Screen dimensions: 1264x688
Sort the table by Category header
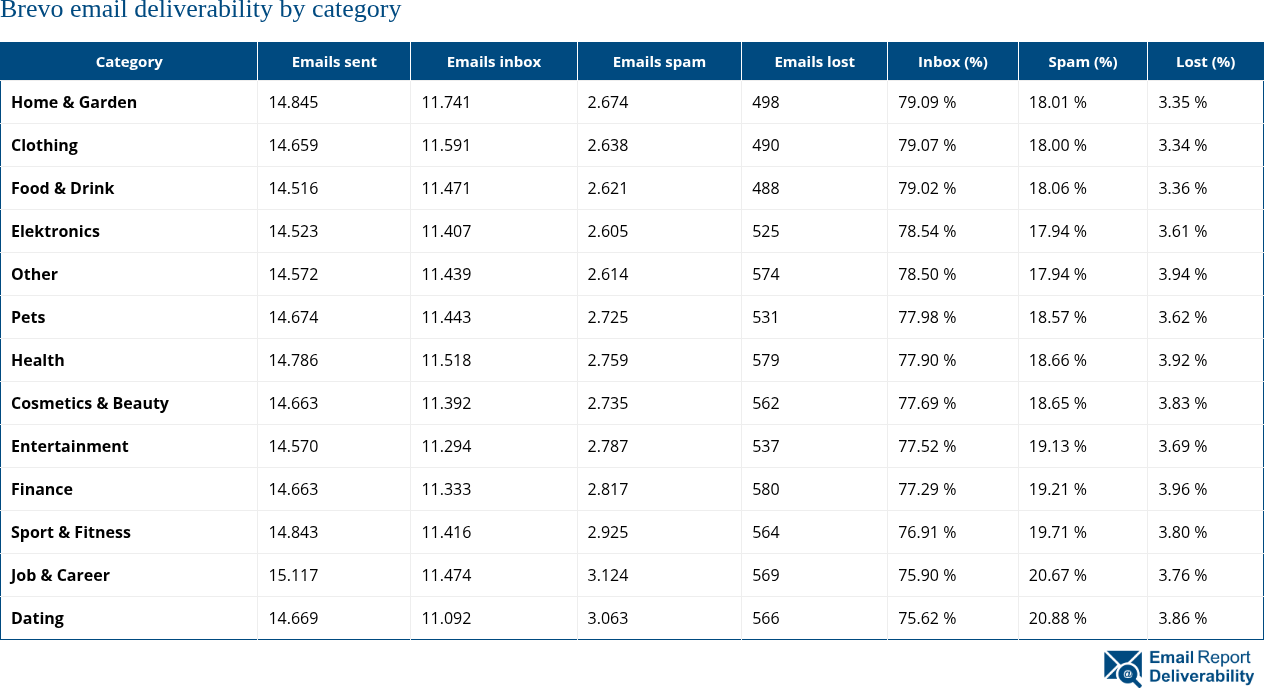(129, 61)
